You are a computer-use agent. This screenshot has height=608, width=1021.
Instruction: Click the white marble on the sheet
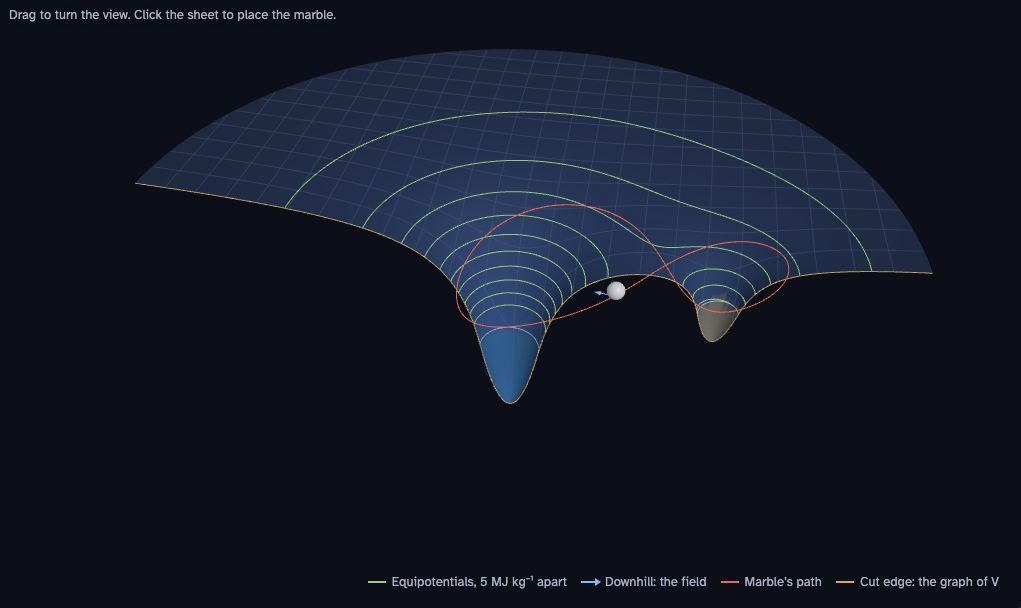[616, 290]
